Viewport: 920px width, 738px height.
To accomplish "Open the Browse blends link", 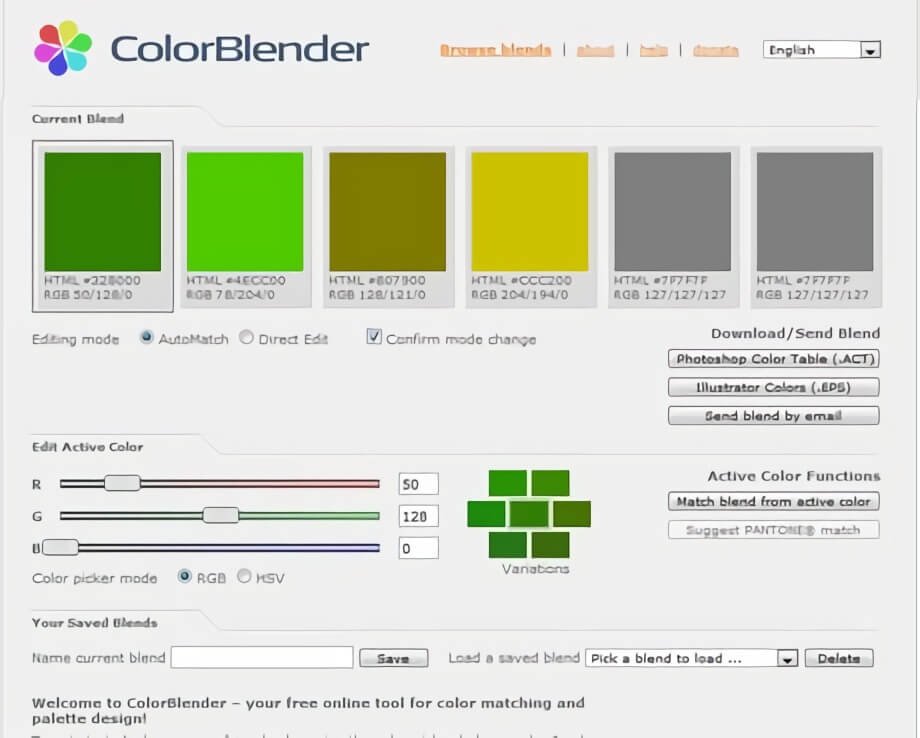I will [x=495, y=50].
